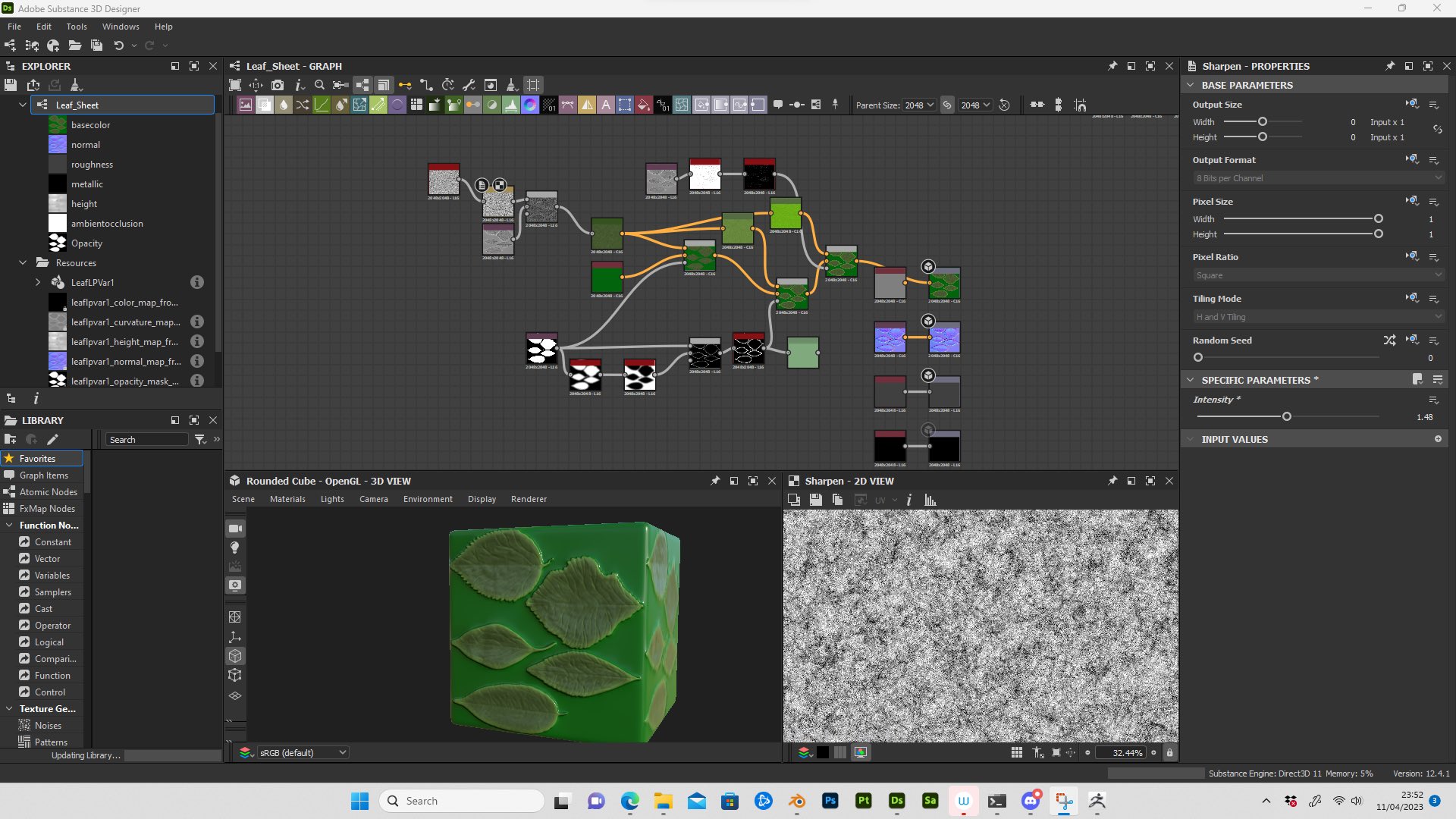Toggle the lock icon in the 2D view zoom bar
Viewport: 1456px width, 819px height.
pyautogui.click(x=1169, y=752)
